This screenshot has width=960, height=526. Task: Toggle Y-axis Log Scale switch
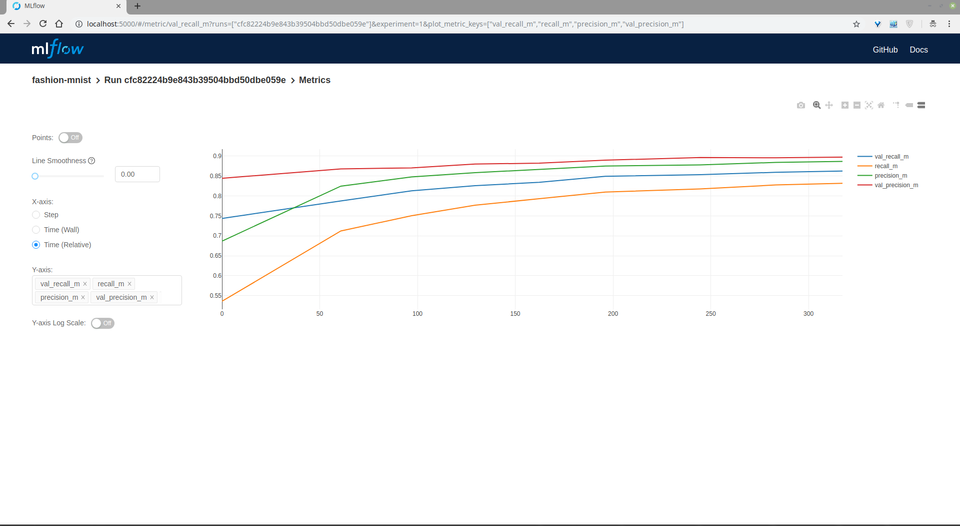103,323
